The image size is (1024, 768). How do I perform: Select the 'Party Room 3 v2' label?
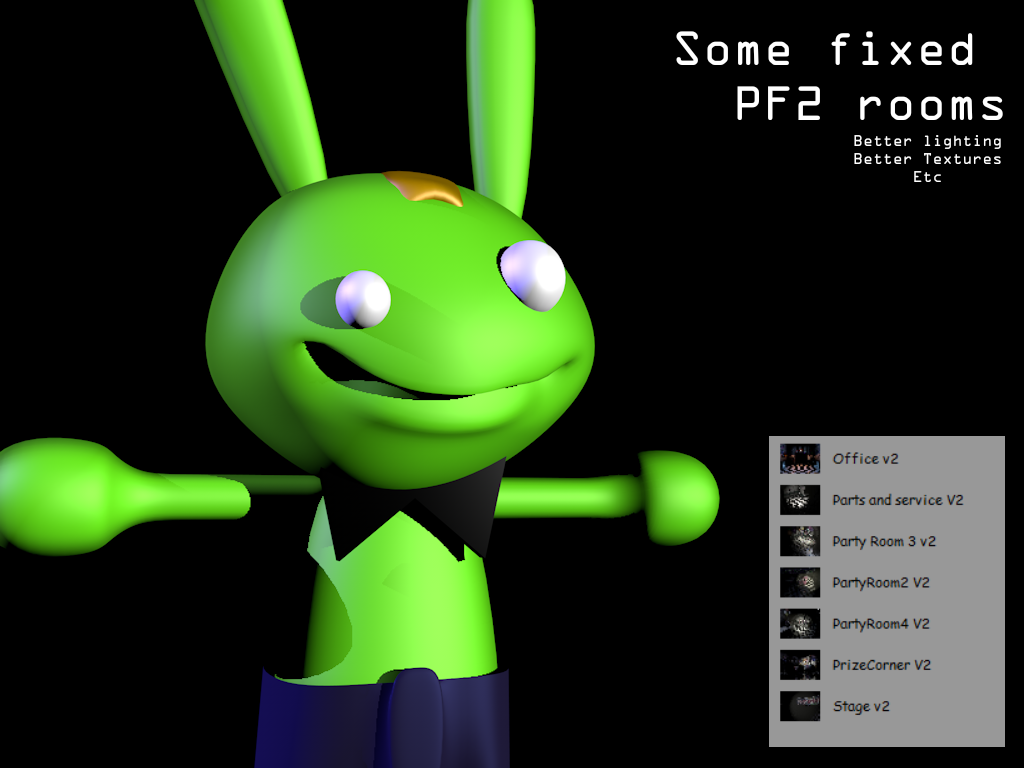pos(884,541)
